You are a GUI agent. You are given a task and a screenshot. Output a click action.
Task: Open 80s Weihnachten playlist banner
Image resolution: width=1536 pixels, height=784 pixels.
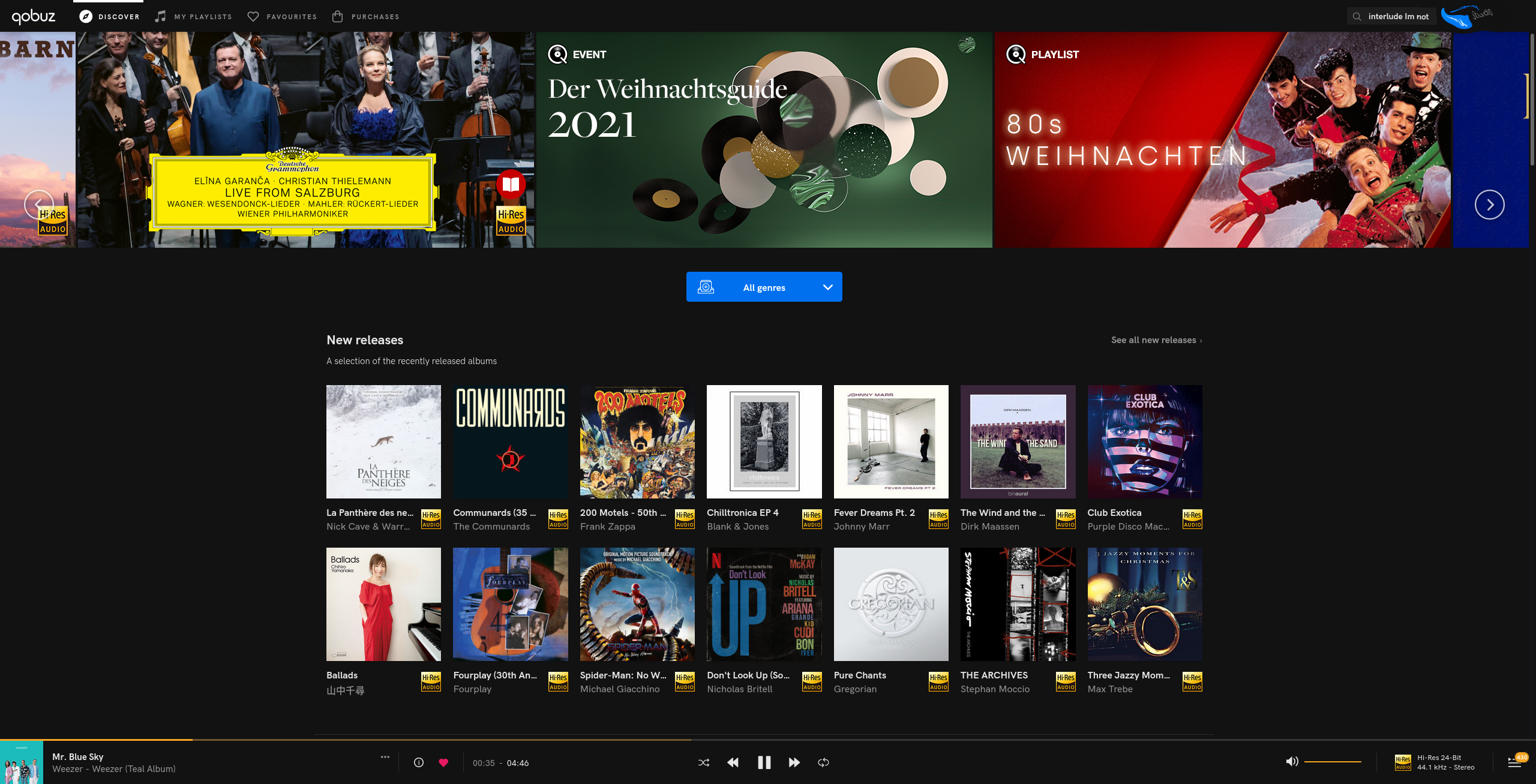[1222, 139]
